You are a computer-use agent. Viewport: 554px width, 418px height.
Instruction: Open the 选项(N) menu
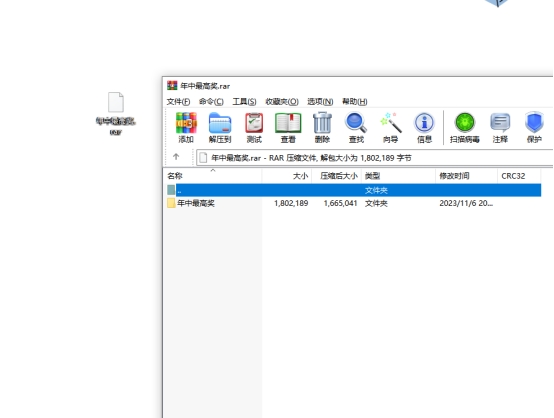tap(320, 102)
